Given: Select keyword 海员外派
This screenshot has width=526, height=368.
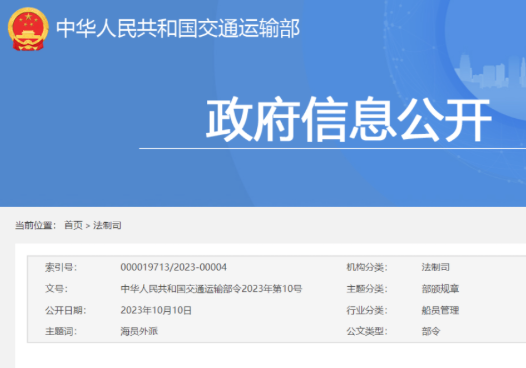Looking at the screenshot, I should [x=139, y=331].
